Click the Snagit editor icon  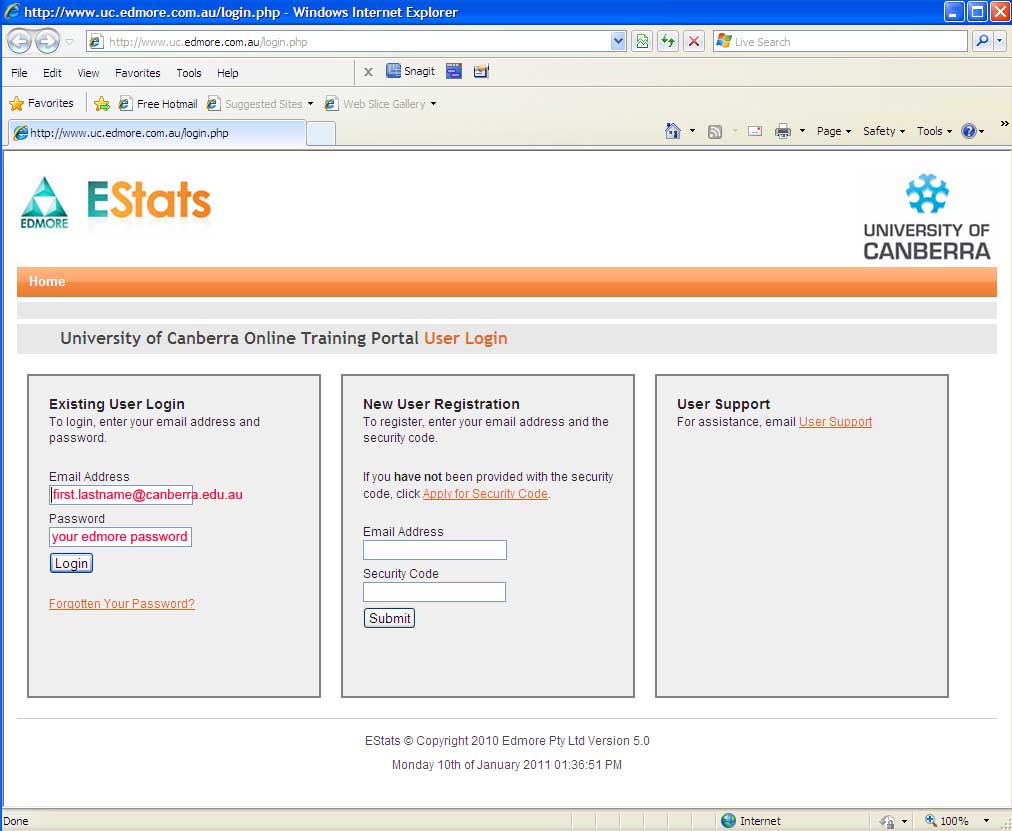tap(481, 71)
